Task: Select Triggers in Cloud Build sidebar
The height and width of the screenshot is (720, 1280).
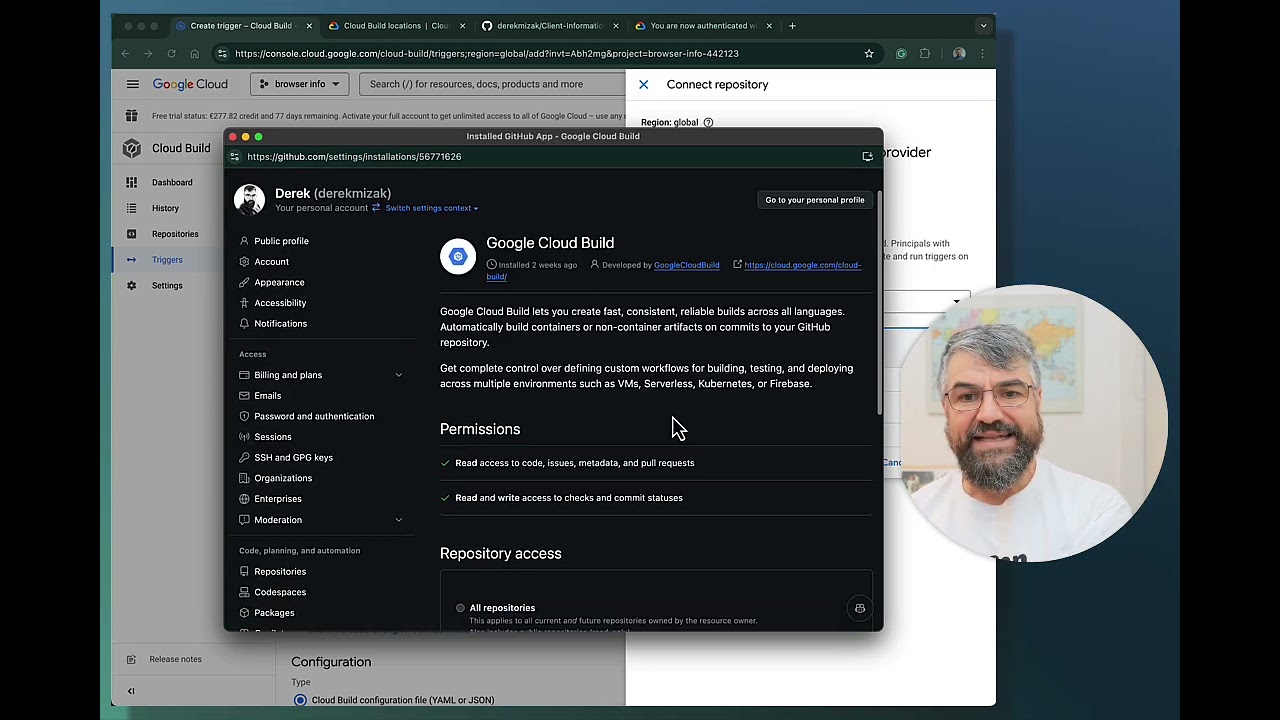Action: click(166, 260)
